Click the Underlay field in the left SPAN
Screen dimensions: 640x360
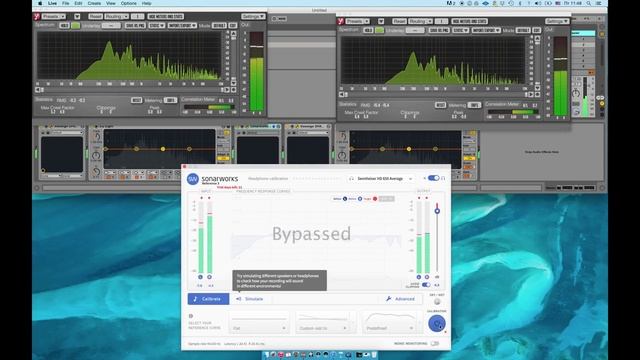coord(111,25)
